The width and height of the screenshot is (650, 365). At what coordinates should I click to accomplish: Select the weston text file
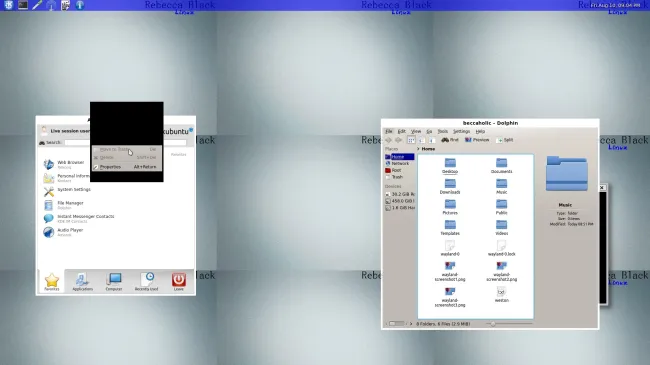(x=501, y=294)
